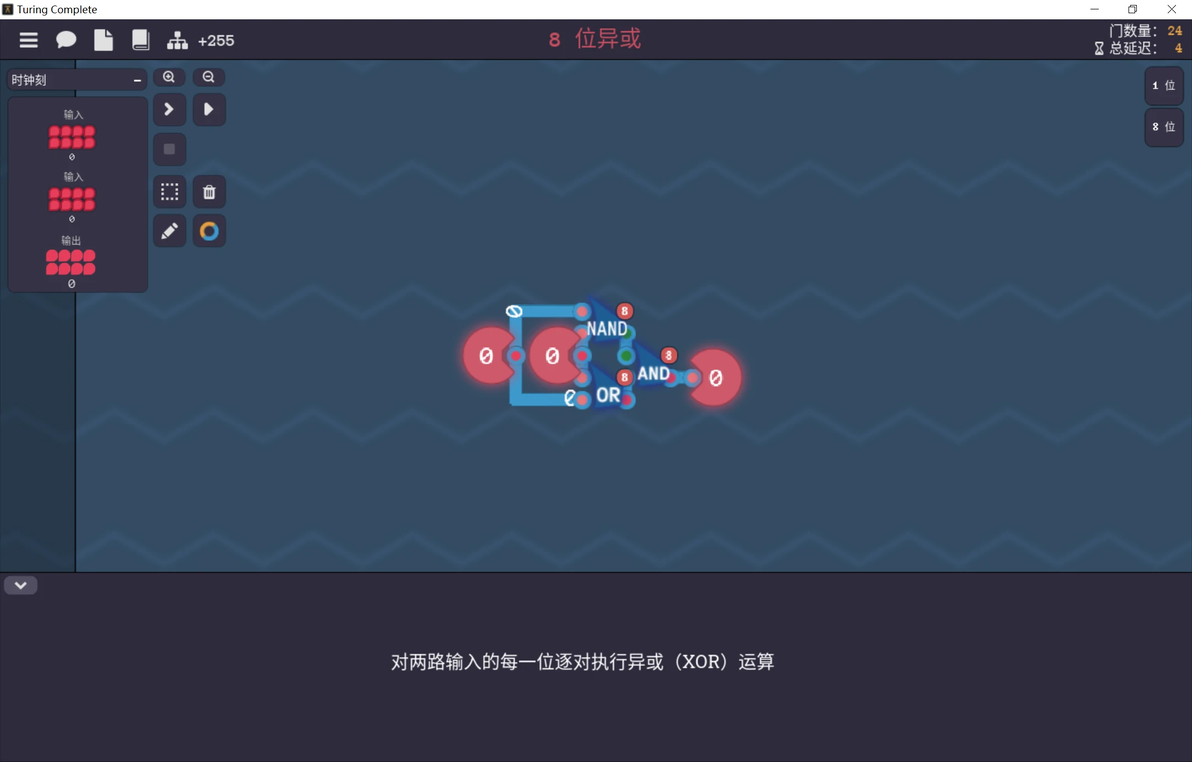Select the OR gate on canvas
Image resolution: width=1192 pixels, height=762 pixels.
click(x=608, y=394)
